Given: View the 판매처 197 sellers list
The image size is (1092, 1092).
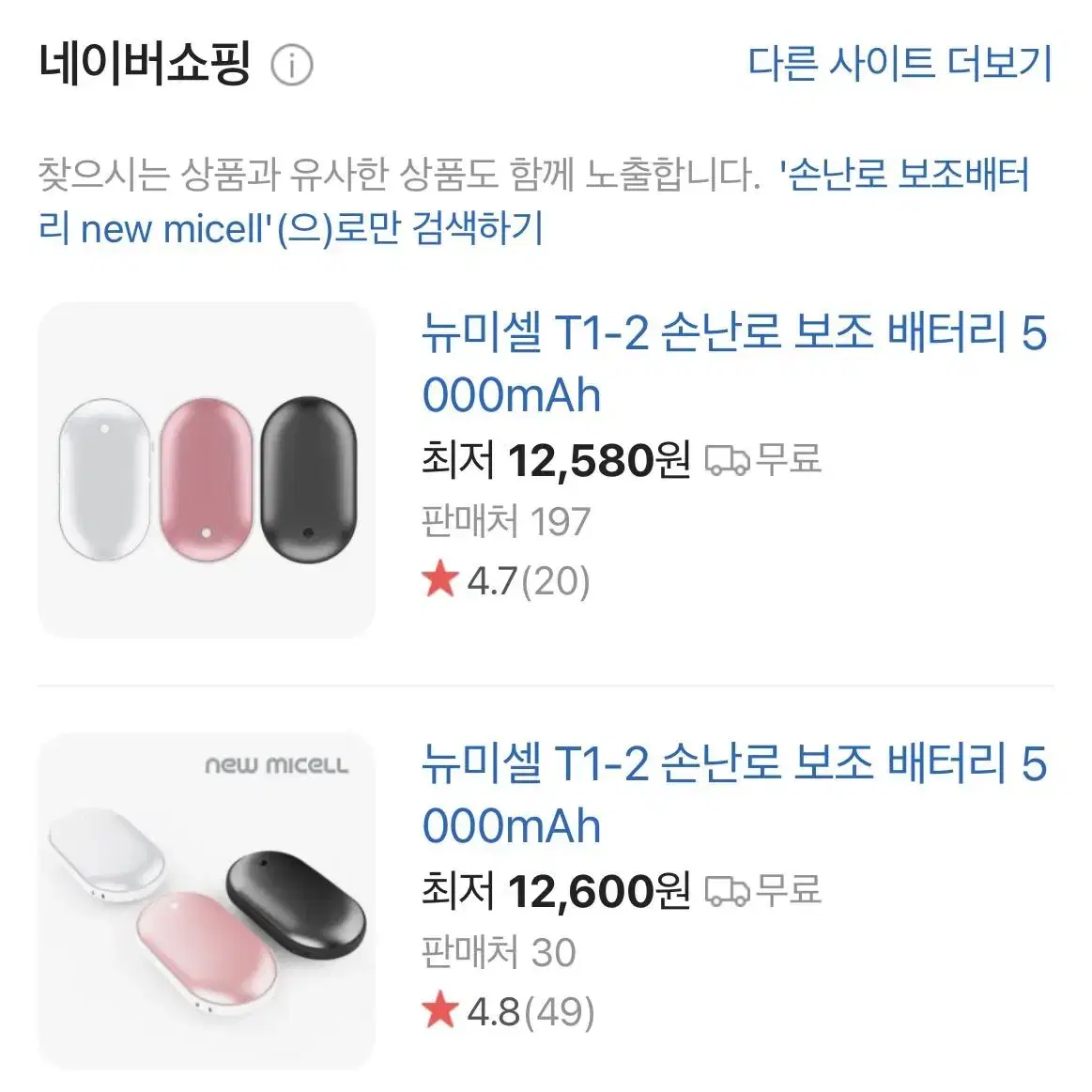Looking at the screenshot, I should 506,521.
